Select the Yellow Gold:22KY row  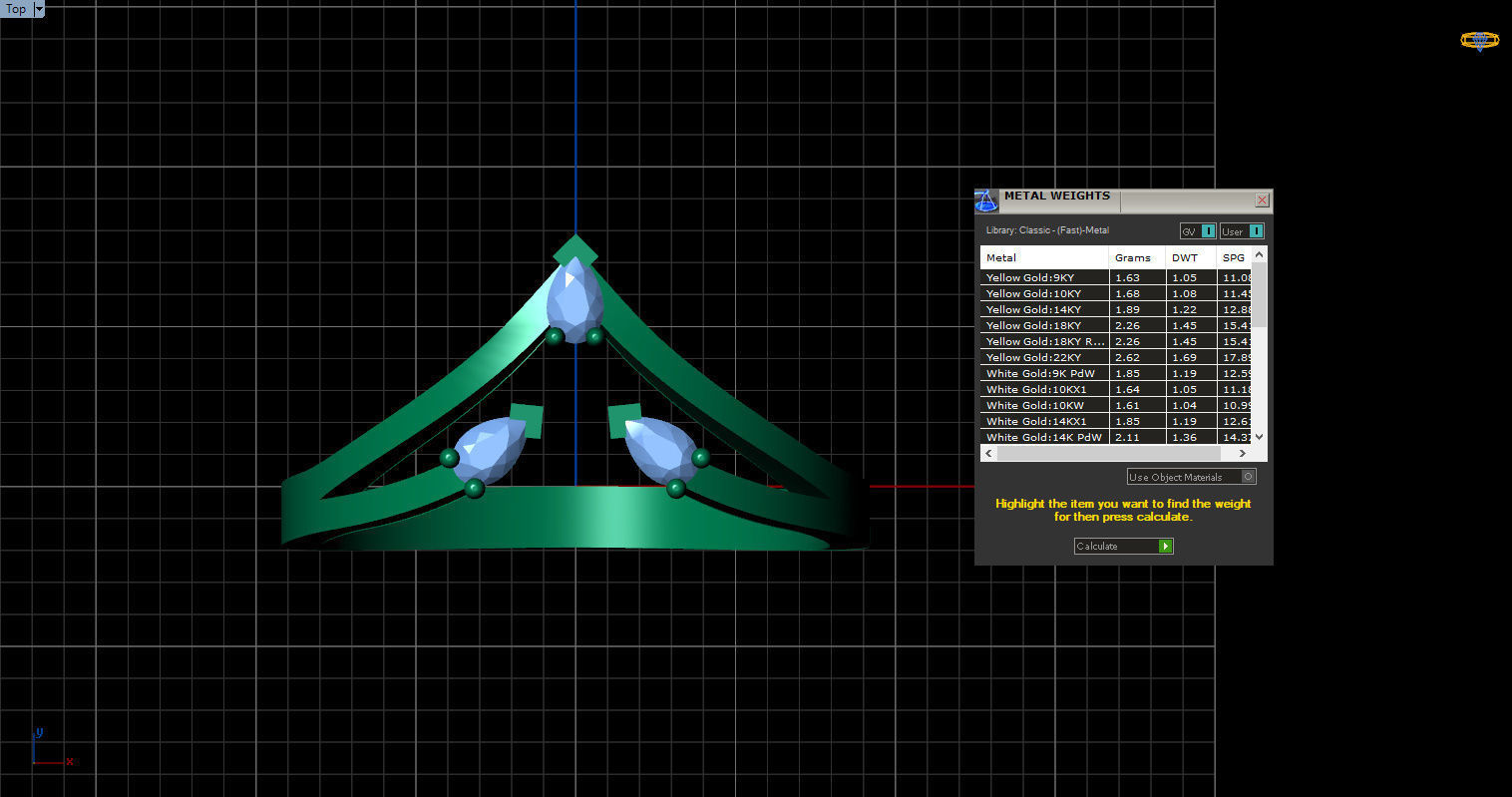[x=1116, y=357]
